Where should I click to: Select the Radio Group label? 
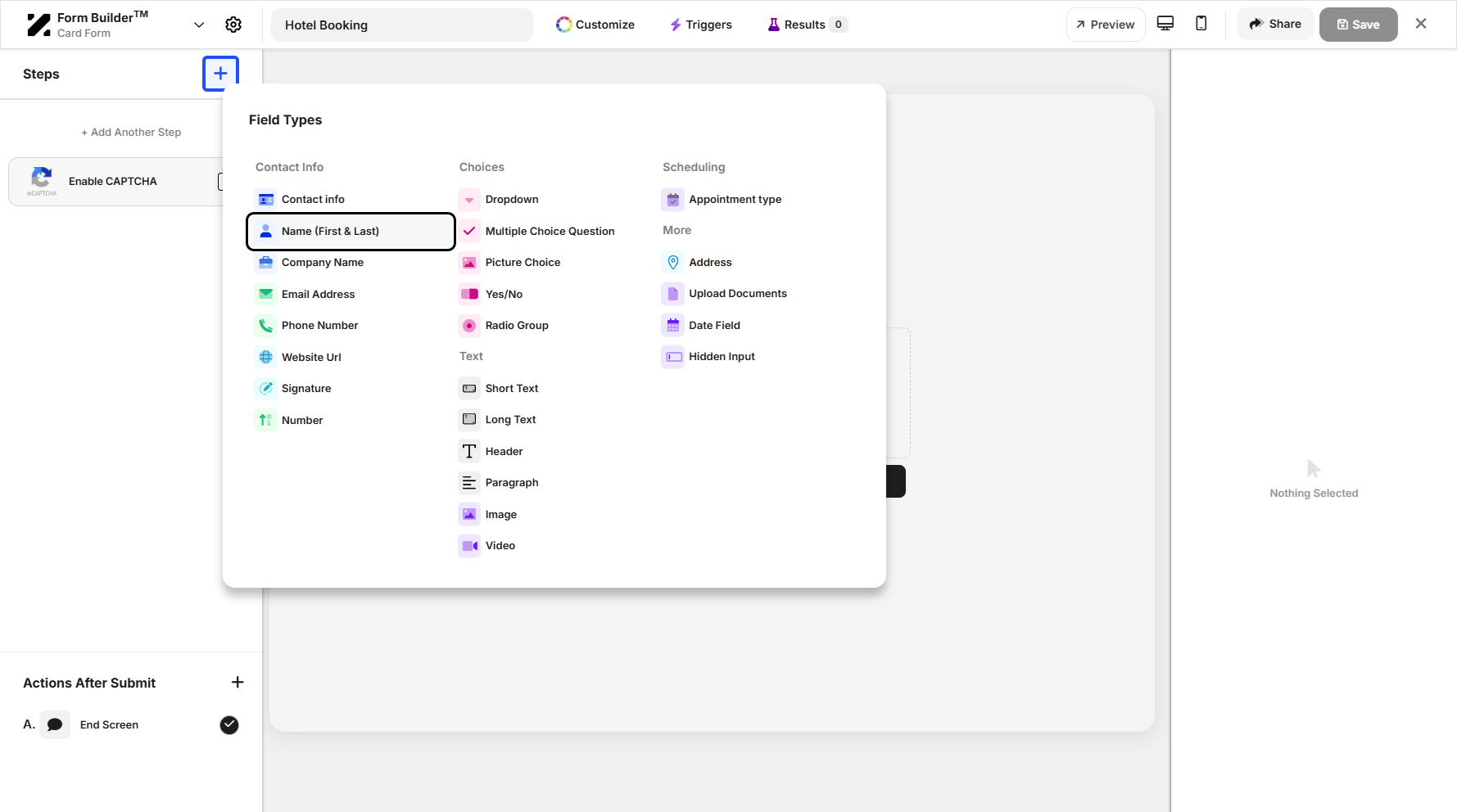pos(517,325)
